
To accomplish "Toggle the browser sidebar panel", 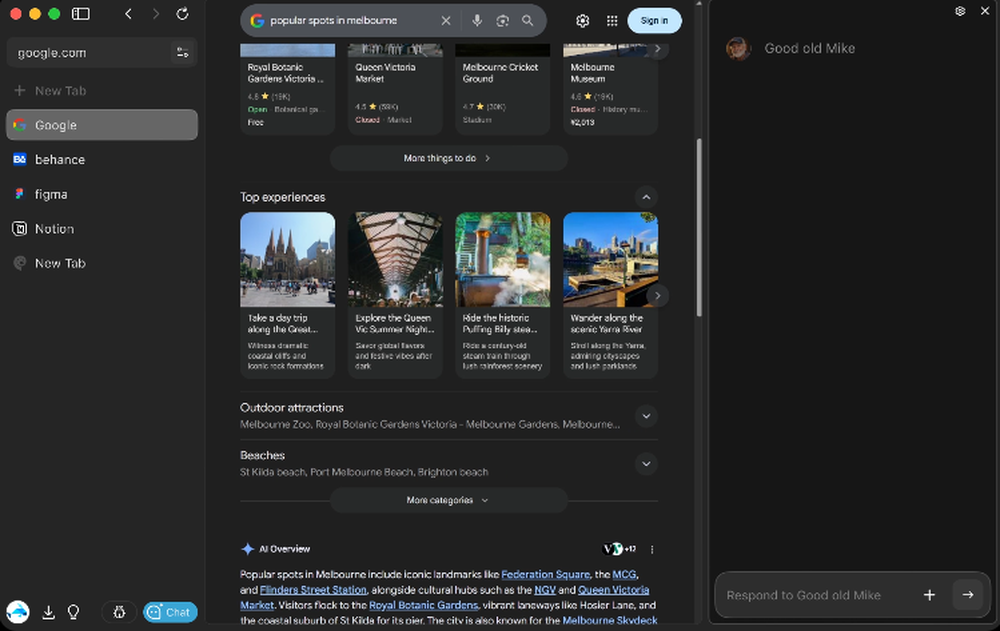I will (80, 14).
